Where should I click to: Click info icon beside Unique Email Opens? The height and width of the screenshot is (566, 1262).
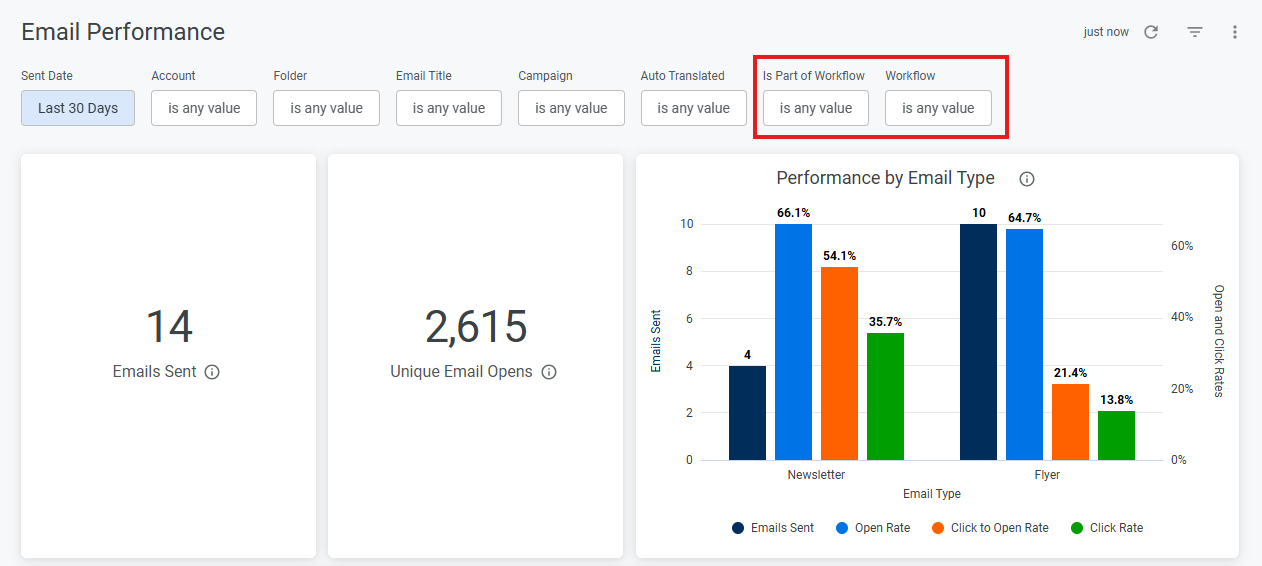549,372
